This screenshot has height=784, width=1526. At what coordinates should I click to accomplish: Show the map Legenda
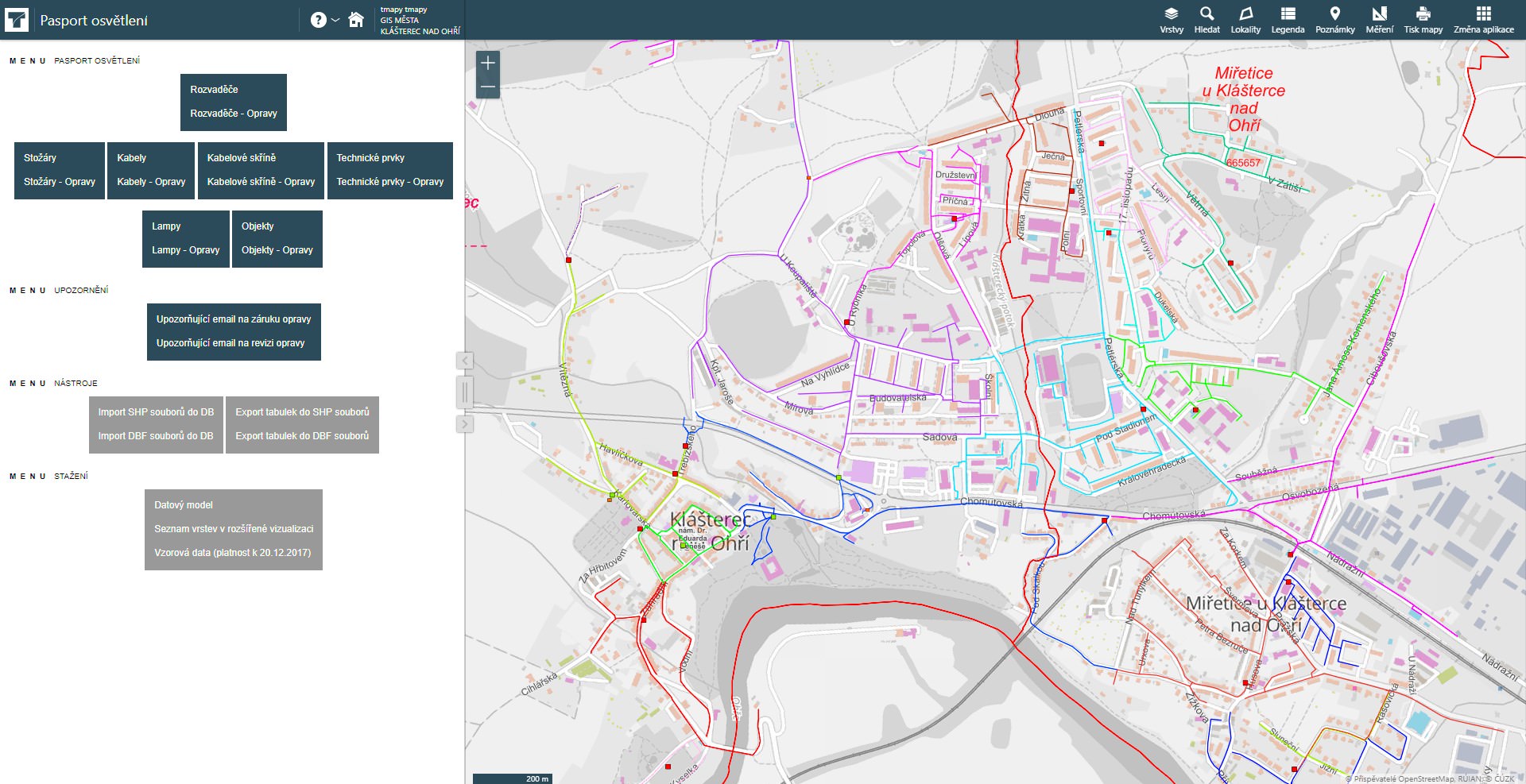(x=1288, y=20)
